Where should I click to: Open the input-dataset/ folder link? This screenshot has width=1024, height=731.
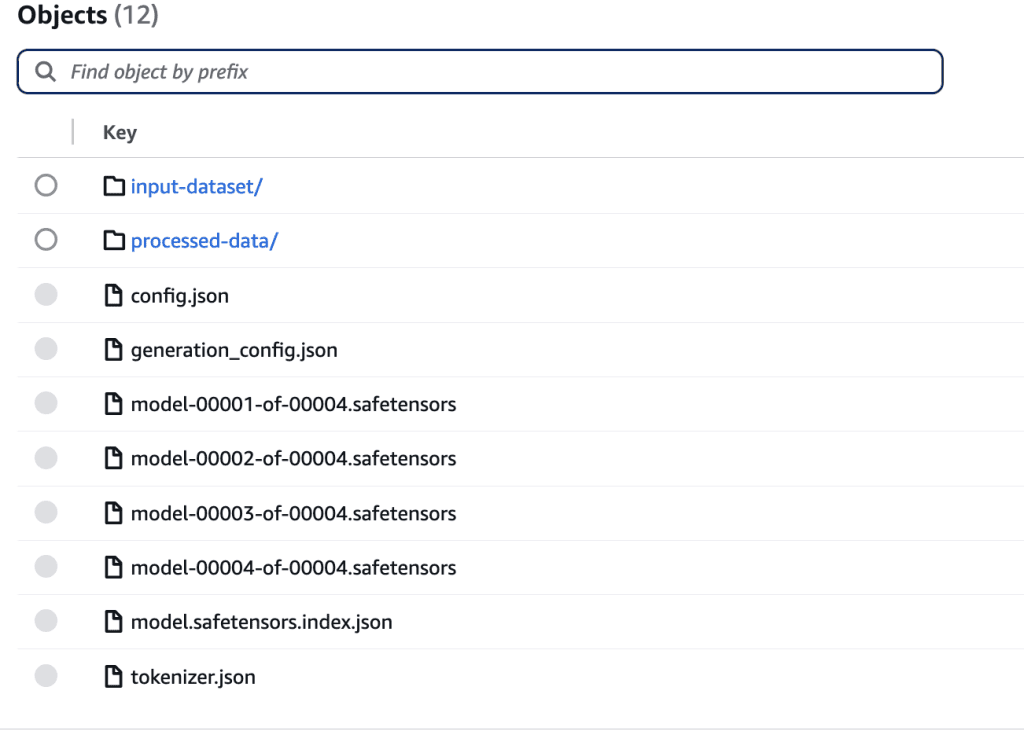tap(196, 186)
